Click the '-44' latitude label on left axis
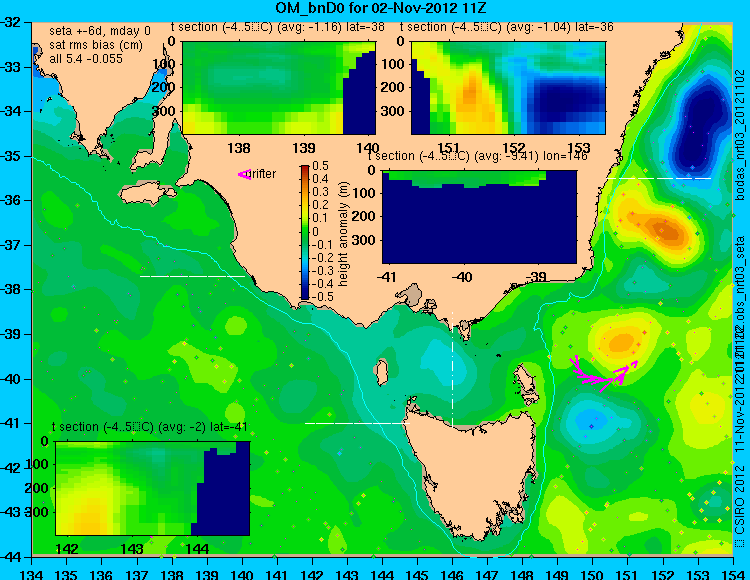750x580 pixels. (12, 557)
